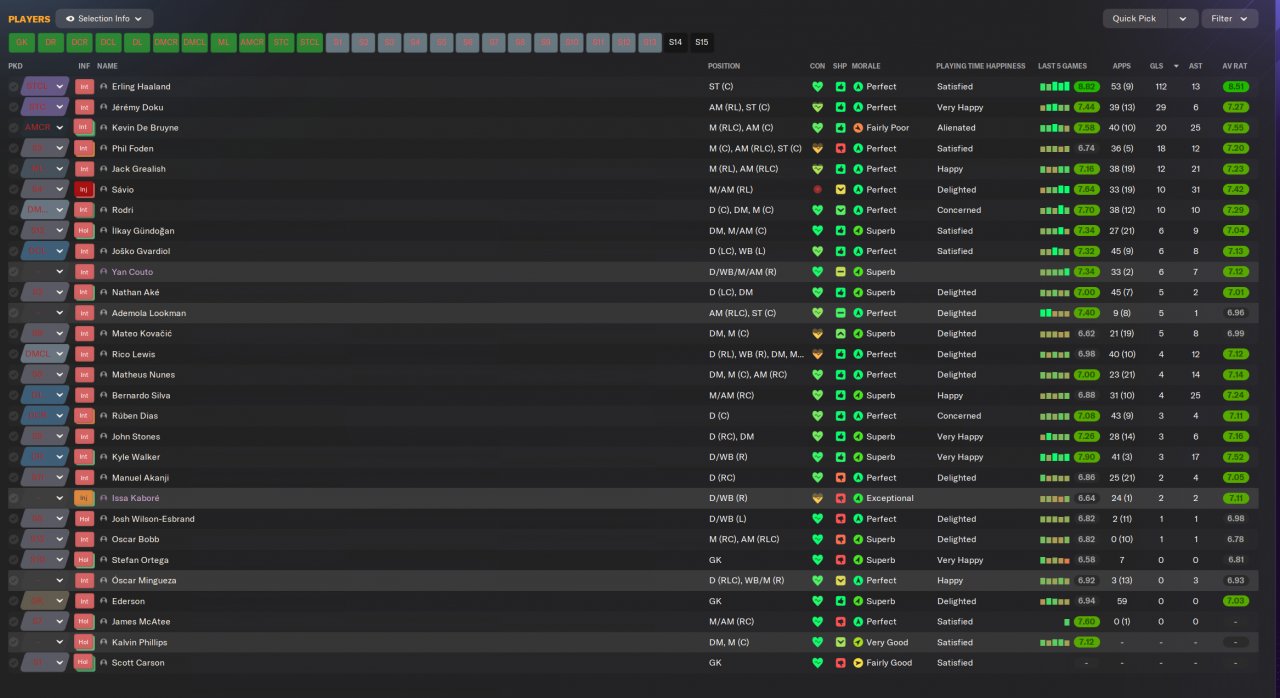Sort by the GLS column header
The height and width of the screenshot is (698, 1280).
[1156, 66]
